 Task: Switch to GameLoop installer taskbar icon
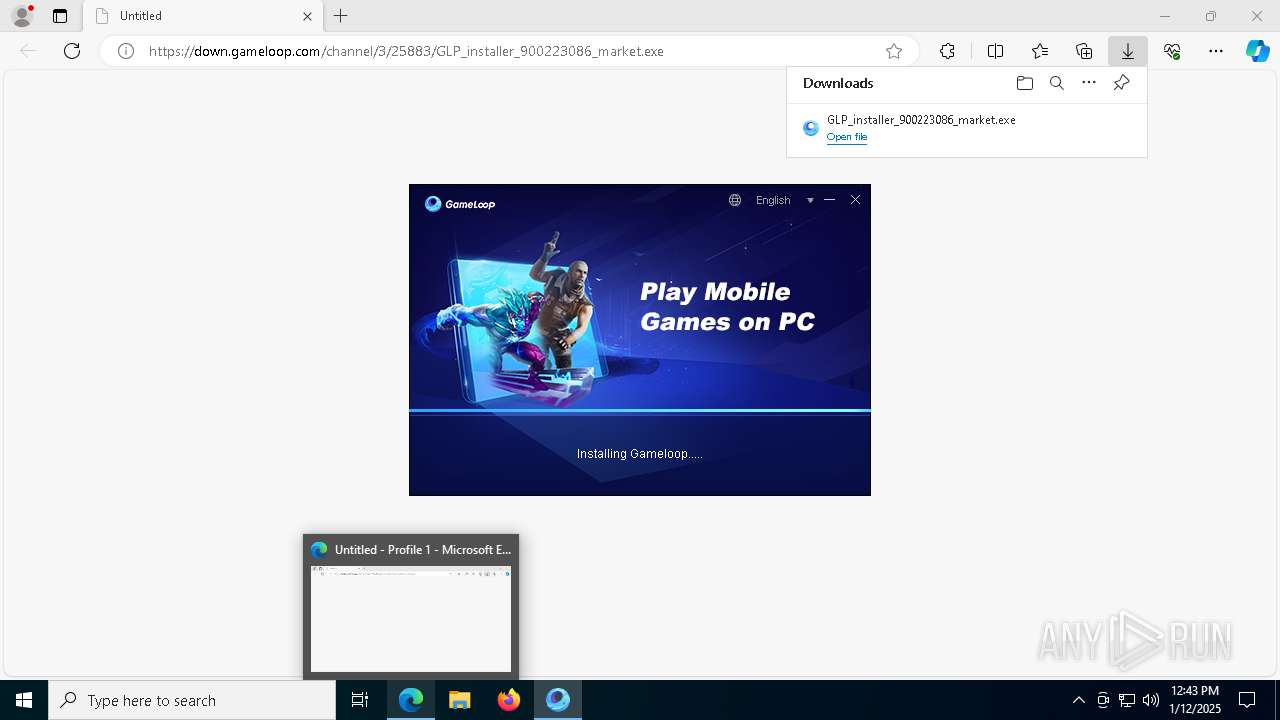[x=557, y=700]
